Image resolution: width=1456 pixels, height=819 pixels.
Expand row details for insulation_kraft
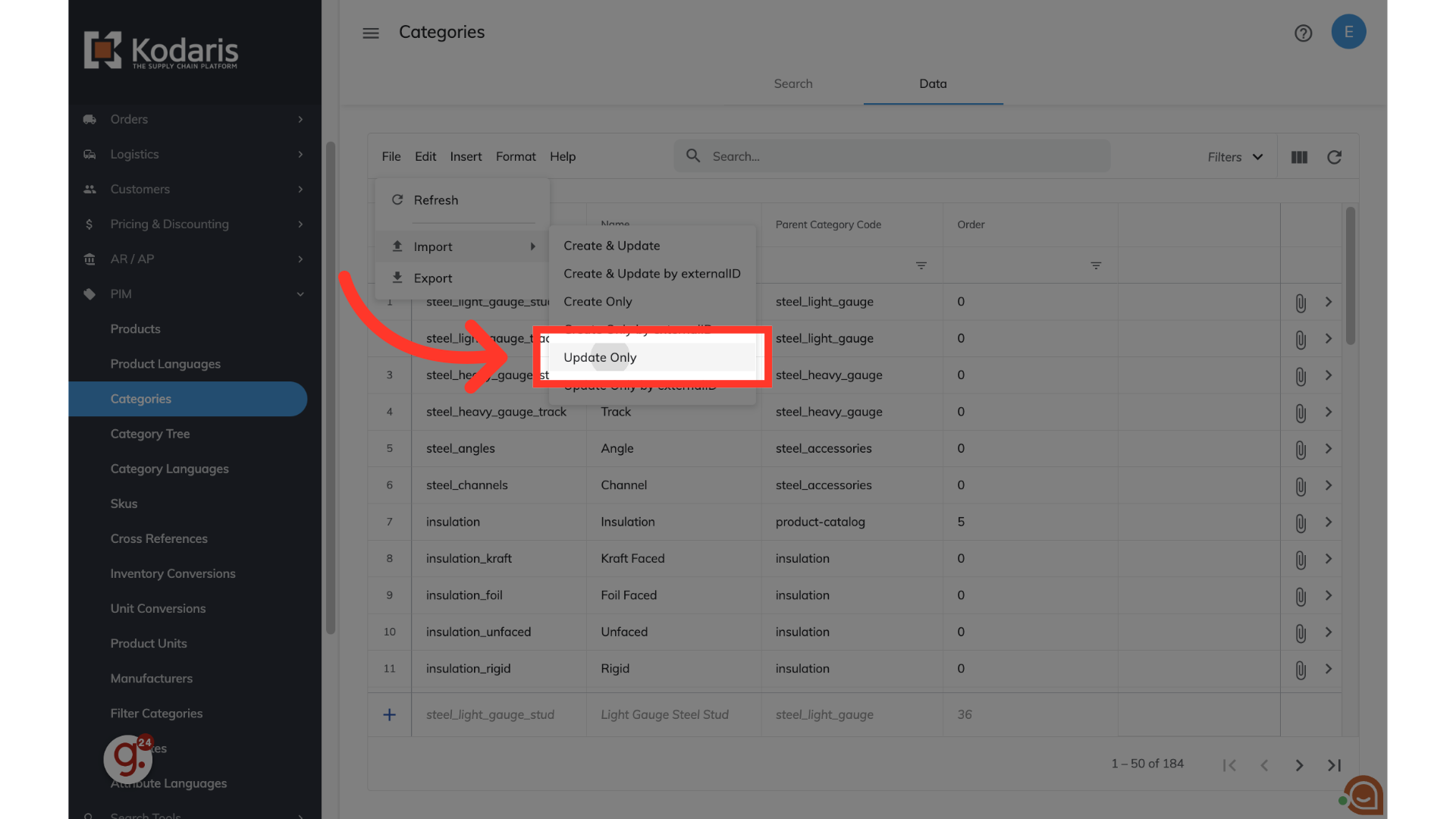click(x=1328, y=559)
